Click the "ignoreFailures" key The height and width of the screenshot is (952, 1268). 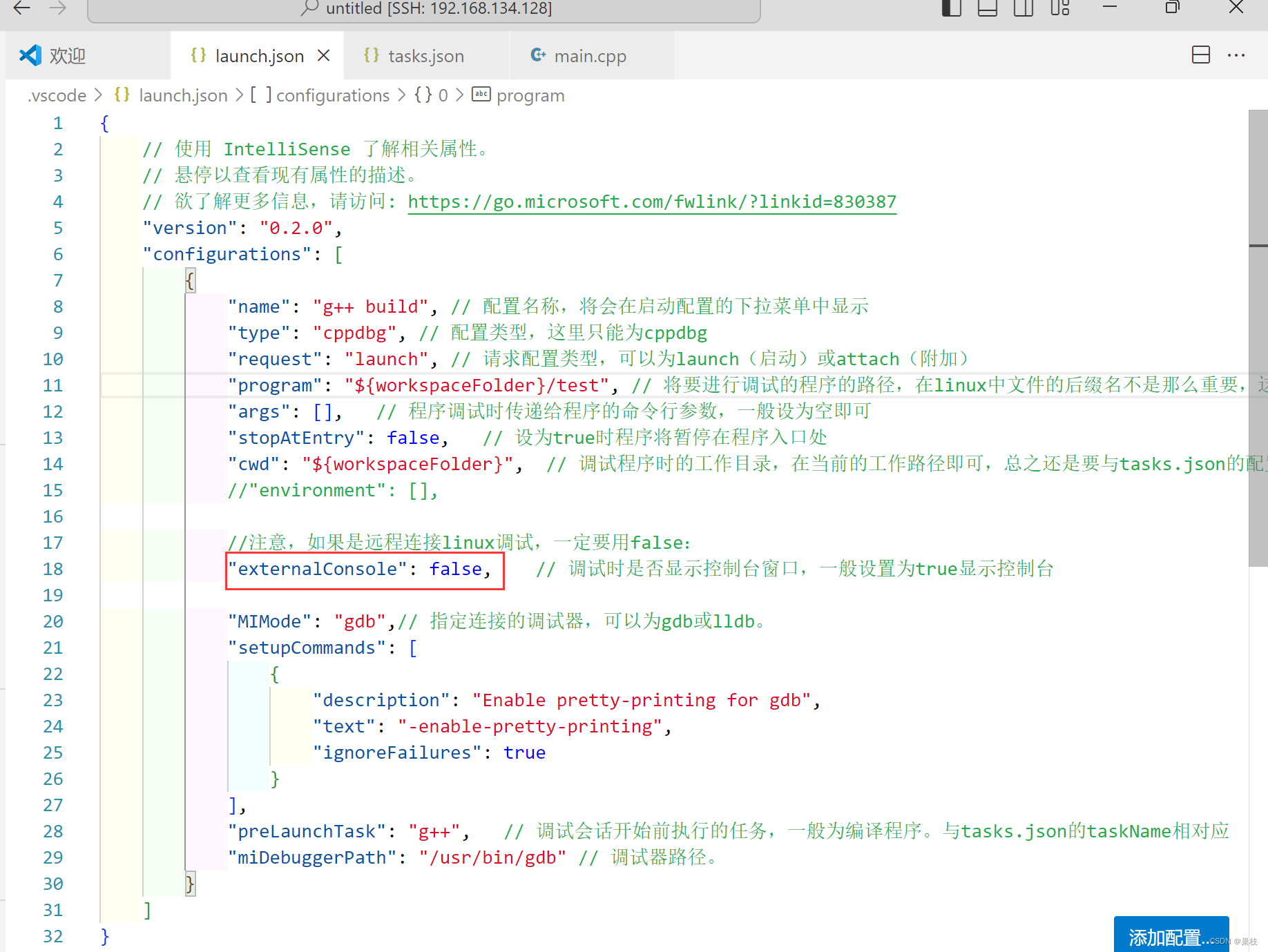397,752
